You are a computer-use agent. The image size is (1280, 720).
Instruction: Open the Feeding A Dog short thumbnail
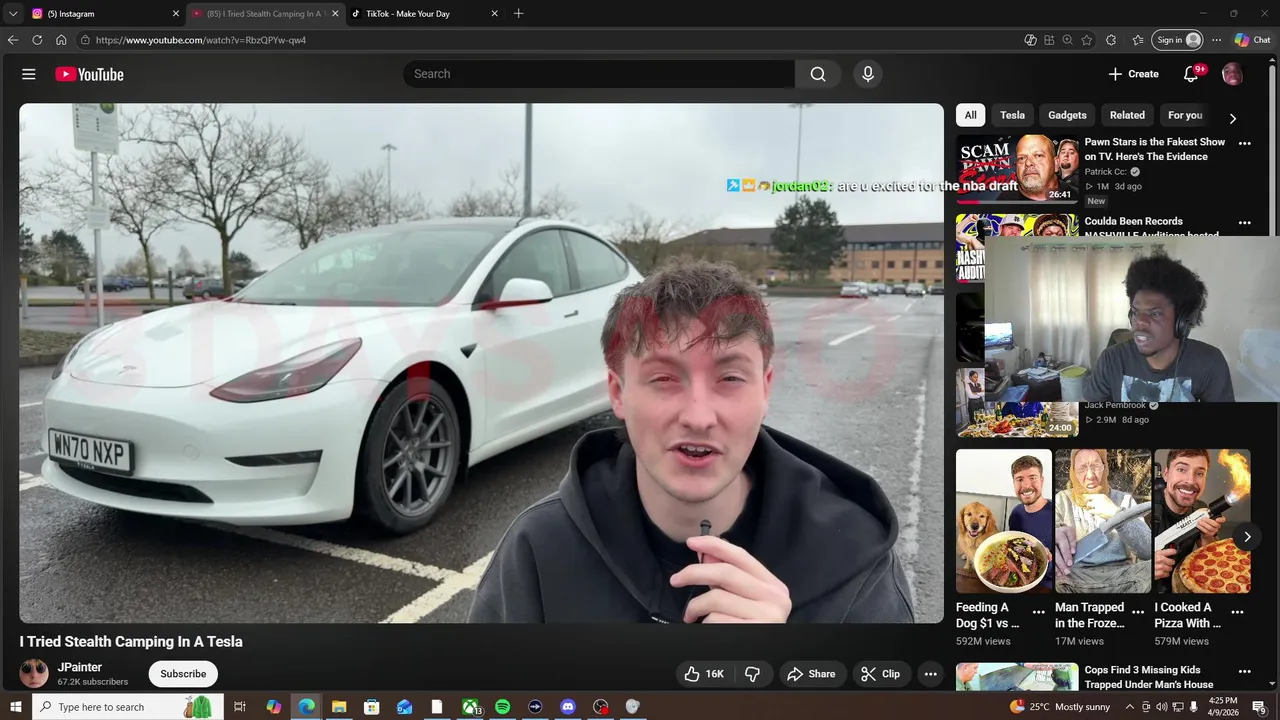click(1003, 521)
